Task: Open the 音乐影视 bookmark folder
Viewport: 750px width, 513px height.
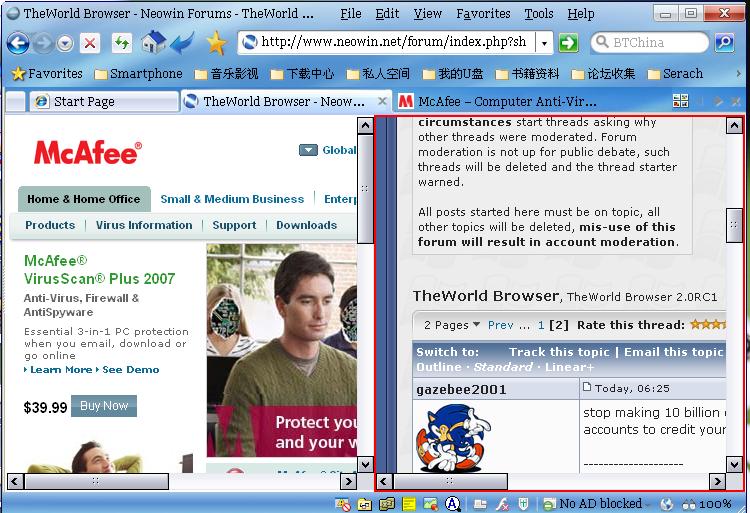Action: click(226, 74)
